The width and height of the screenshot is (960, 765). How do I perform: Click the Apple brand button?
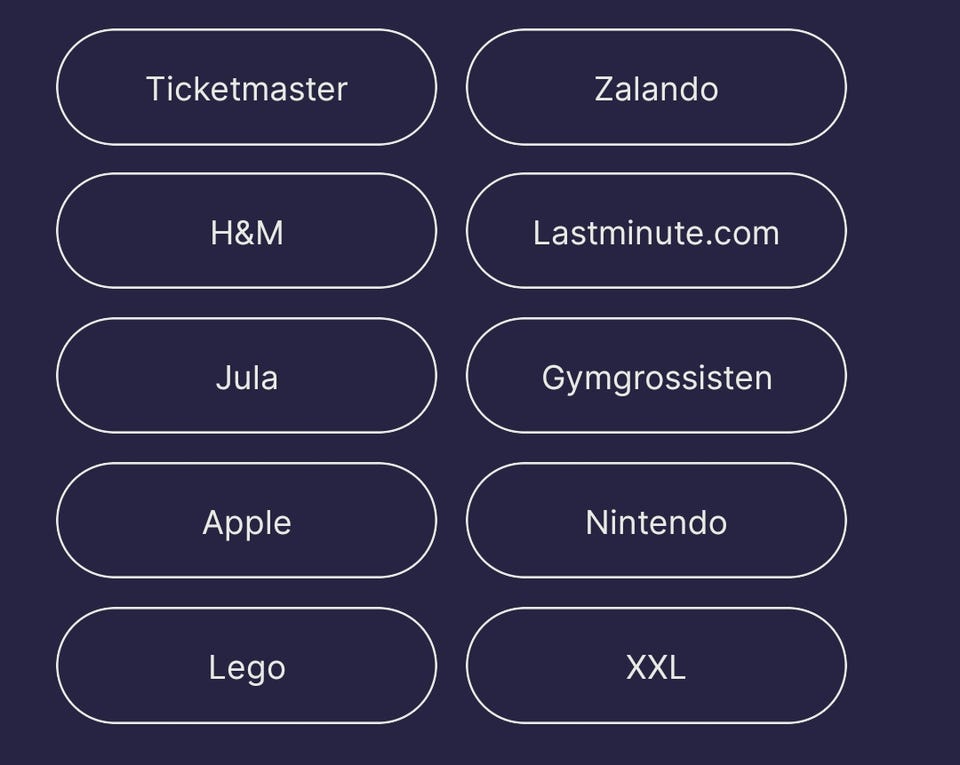click(246, 521)
